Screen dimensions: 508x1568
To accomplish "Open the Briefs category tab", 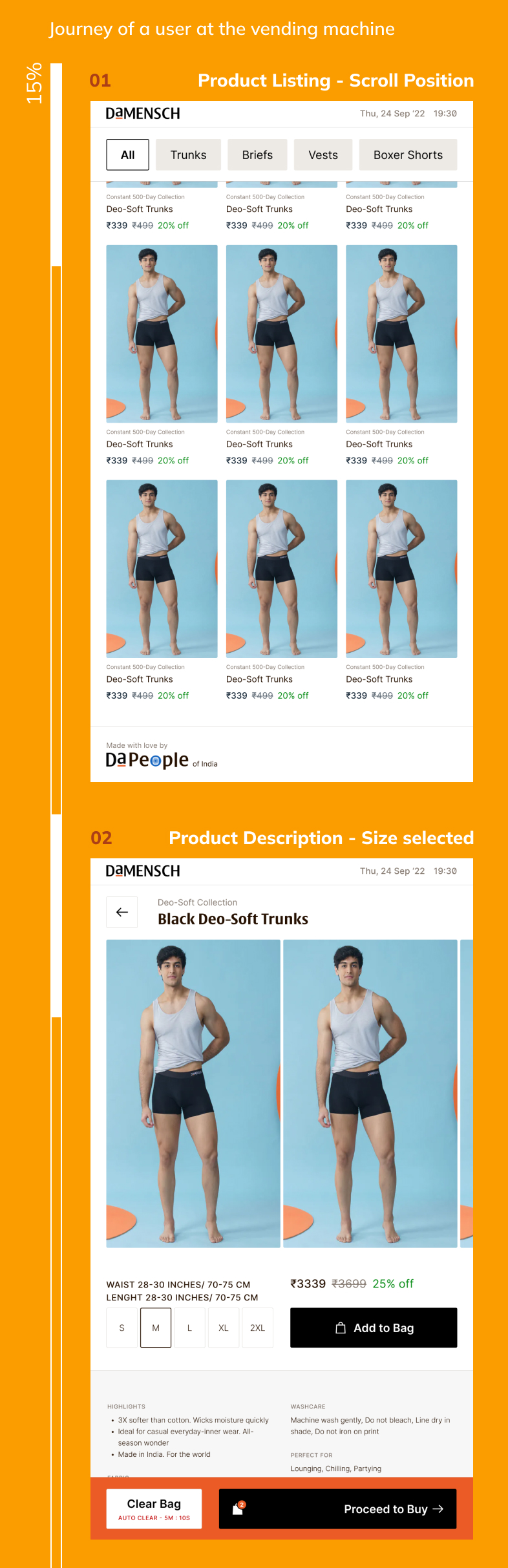I will [x=257, y=155].
